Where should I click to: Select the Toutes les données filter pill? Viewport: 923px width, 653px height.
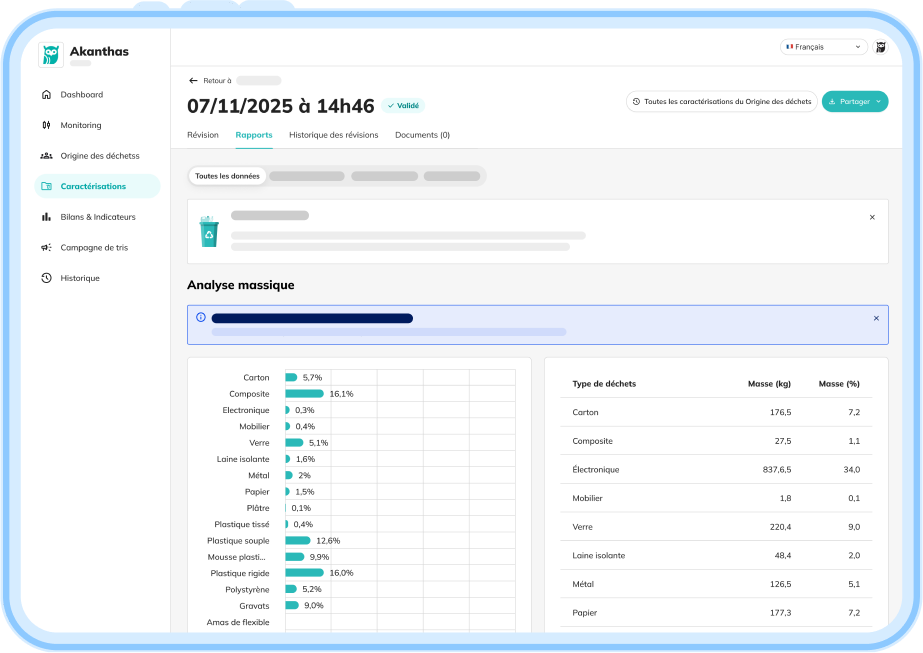tap(227, 176)
